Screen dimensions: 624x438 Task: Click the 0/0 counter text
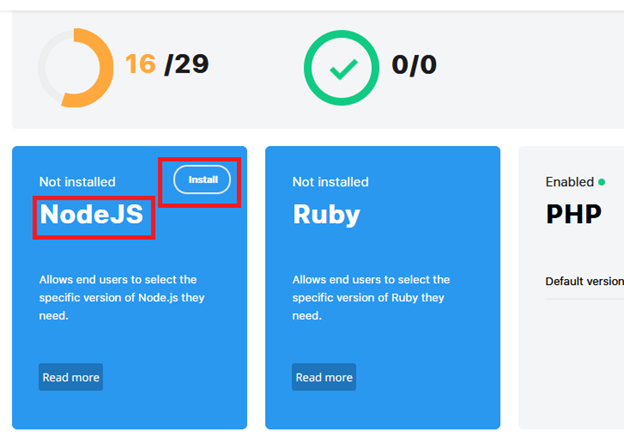tap(414, 64)
